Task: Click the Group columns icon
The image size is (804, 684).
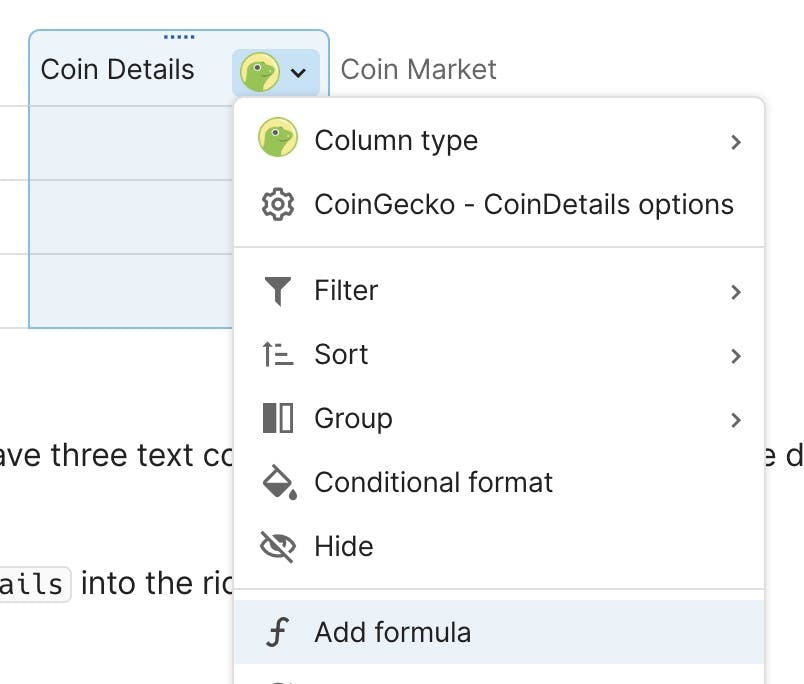Action: click(277, 418)
